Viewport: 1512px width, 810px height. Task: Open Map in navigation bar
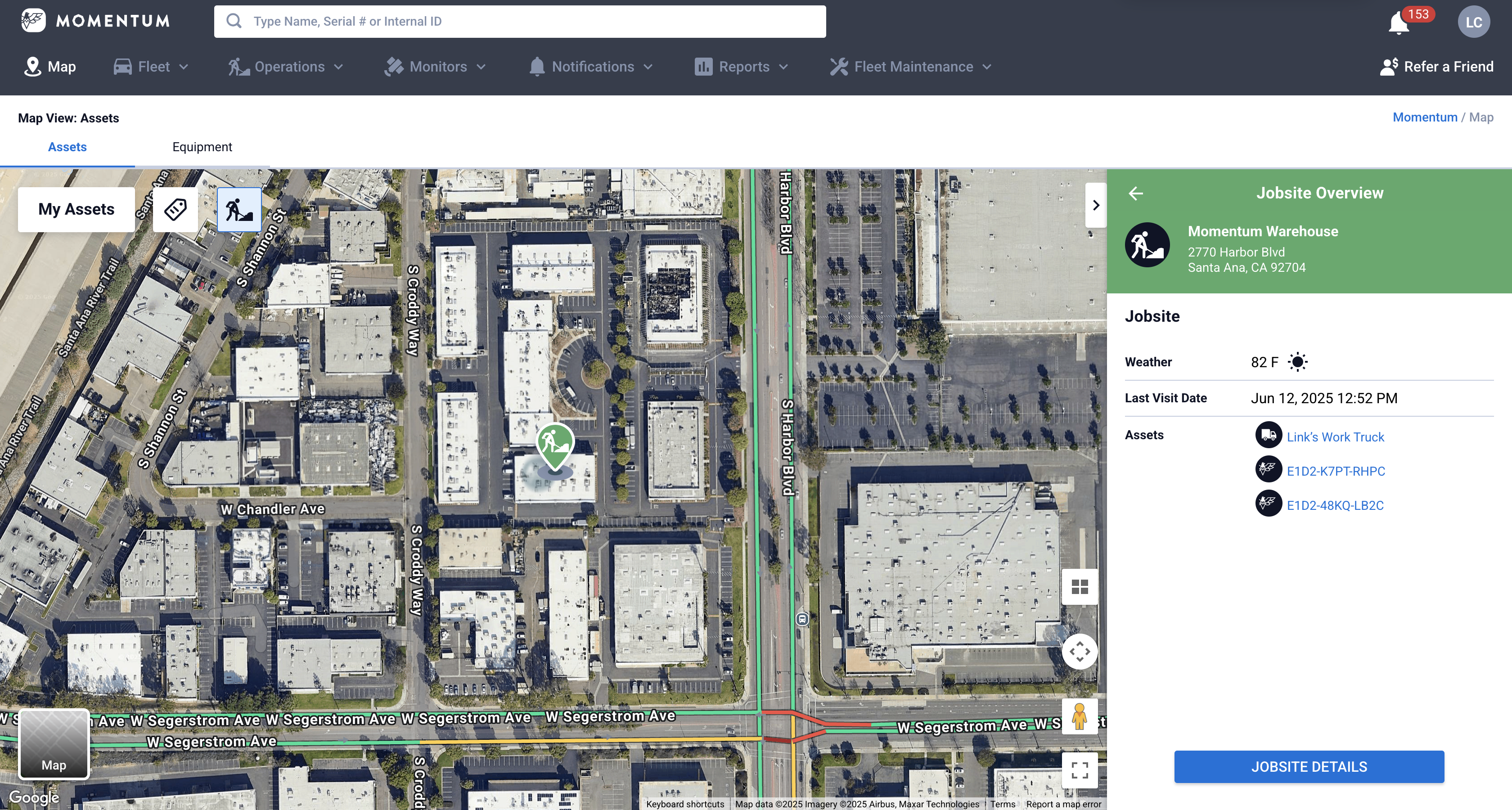click(x=50, y=67)
